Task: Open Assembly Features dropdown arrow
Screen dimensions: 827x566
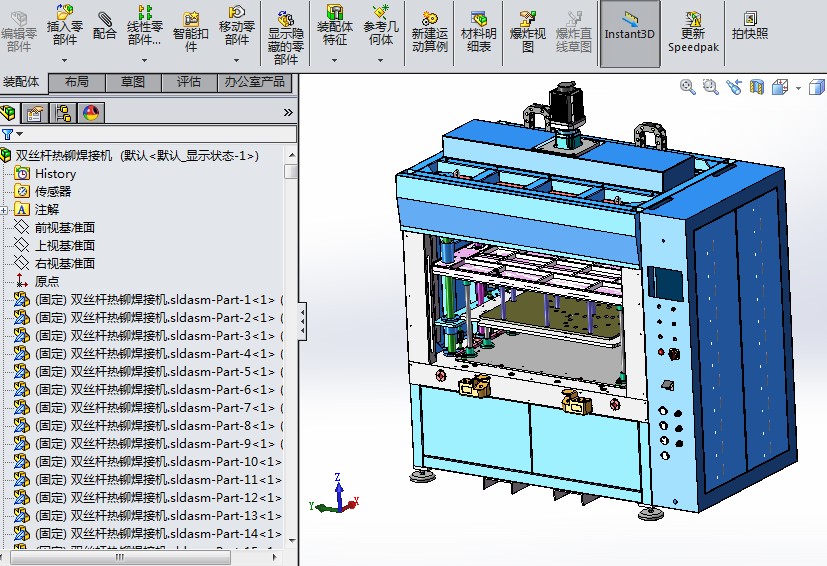Action: [334, 60]
